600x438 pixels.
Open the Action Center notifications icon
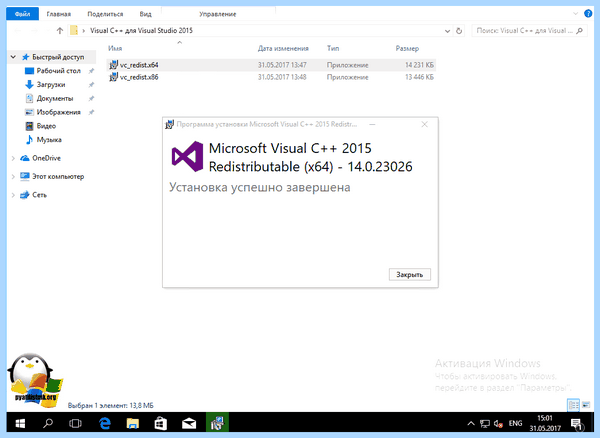tap(577, 423)
